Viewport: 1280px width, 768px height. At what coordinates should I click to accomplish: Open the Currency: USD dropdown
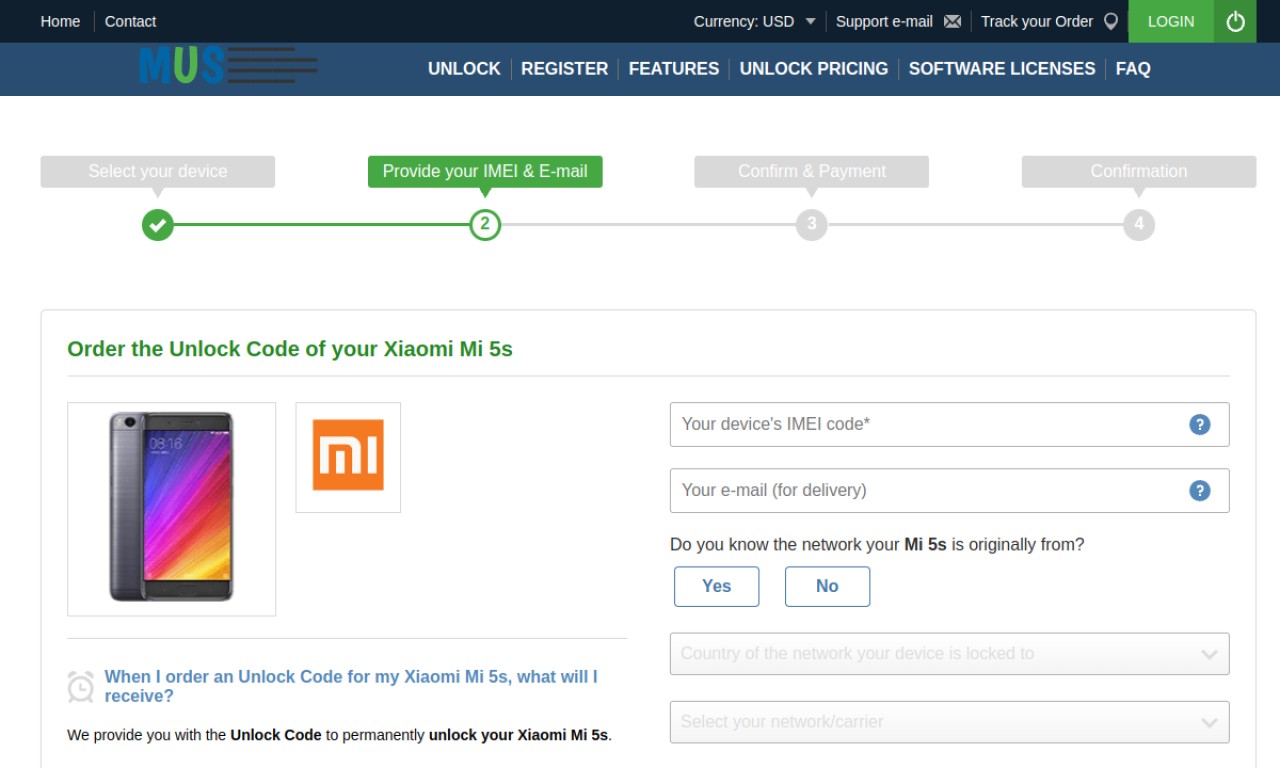point(755,21)
